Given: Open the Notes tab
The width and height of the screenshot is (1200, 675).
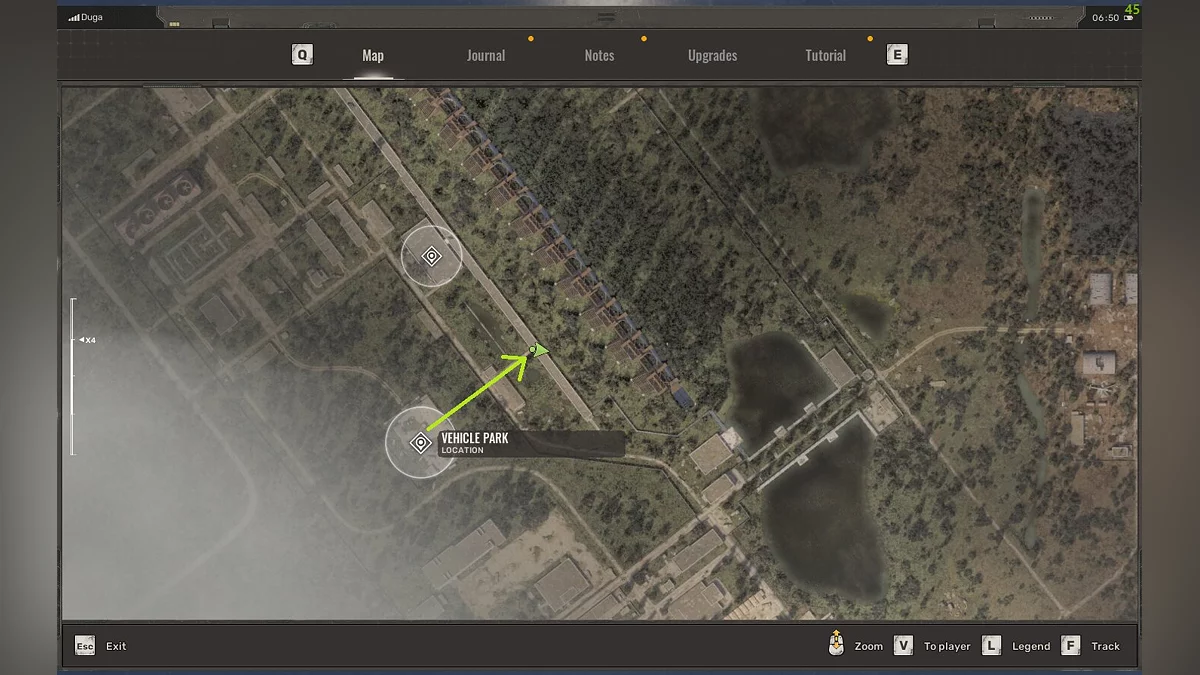Looking at the screenshot, I should (599, 56).
